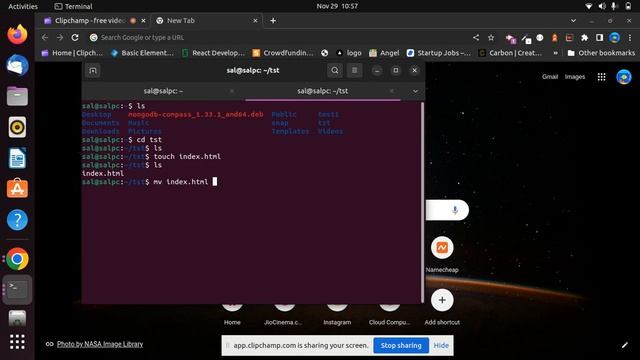Open the clock and calendar in top bar
The image size is (640, 360).
click(337, 6)
